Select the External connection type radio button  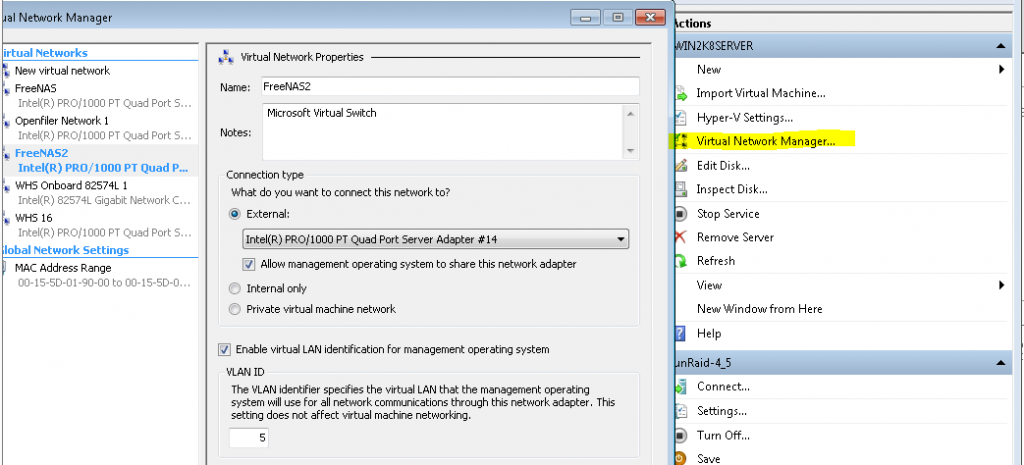[236, 213]
